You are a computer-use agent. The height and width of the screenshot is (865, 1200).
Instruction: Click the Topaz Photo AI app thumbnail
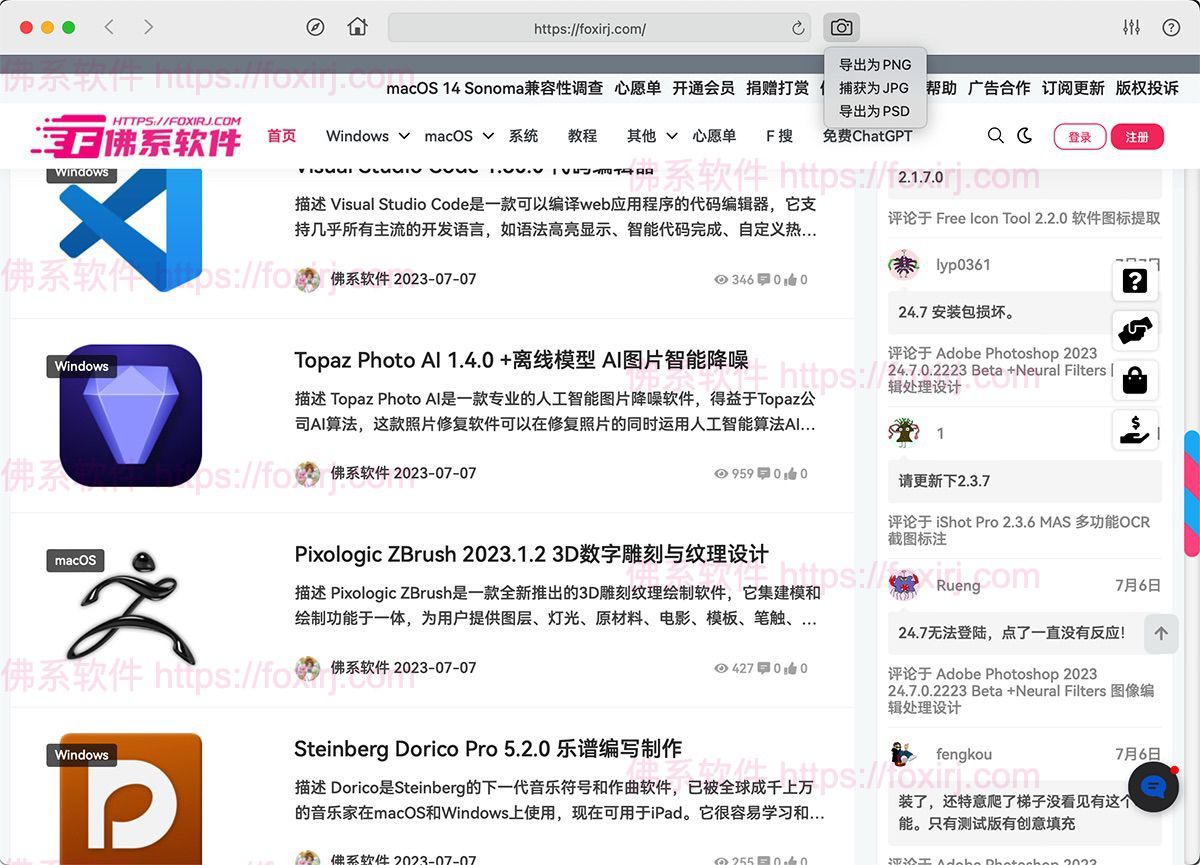click(x=131, y=414)
